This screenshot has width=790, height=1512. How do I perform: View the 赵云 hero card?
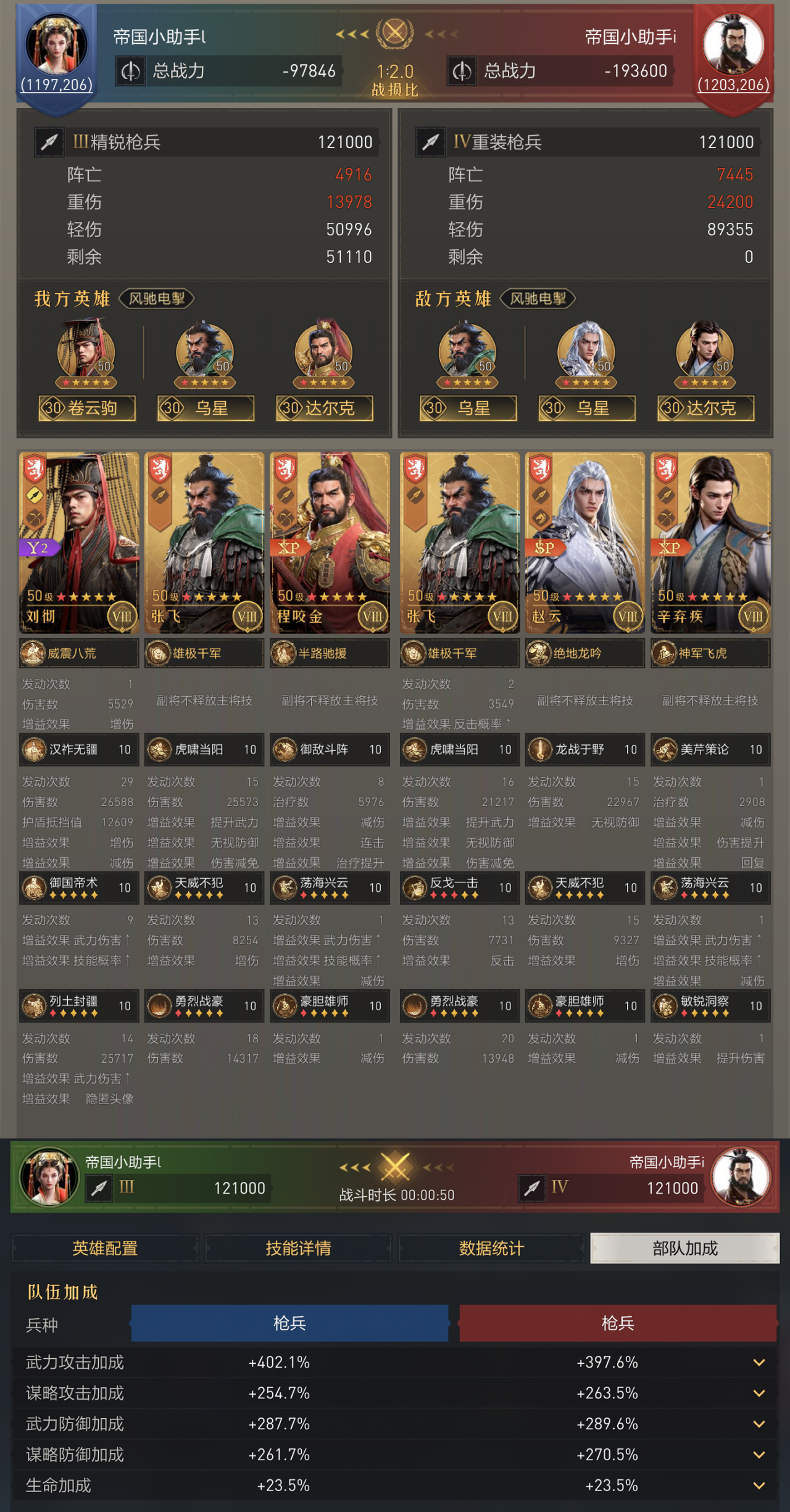[x=584, y=542]
